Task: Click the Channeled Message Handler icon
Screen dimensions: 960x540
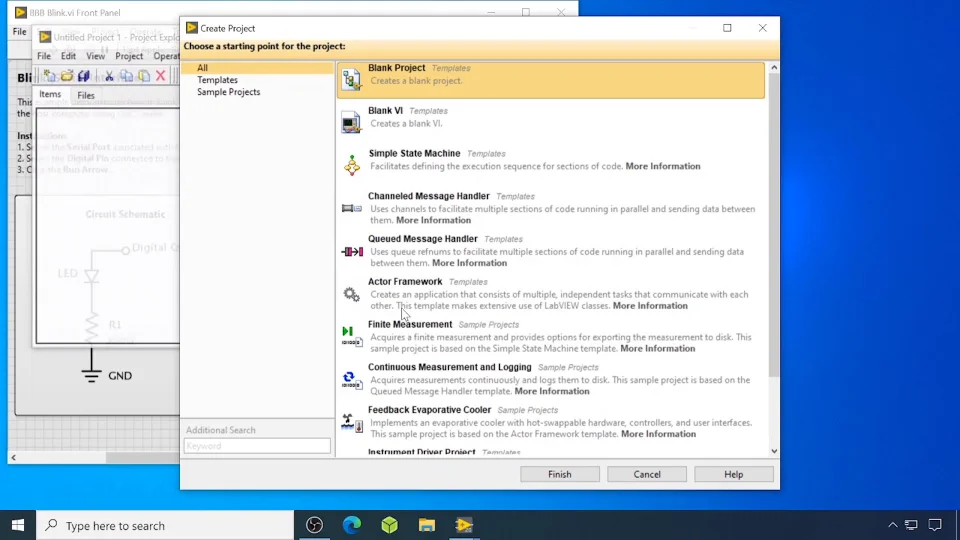Action: pyautogui.click(x=352, y=208)
